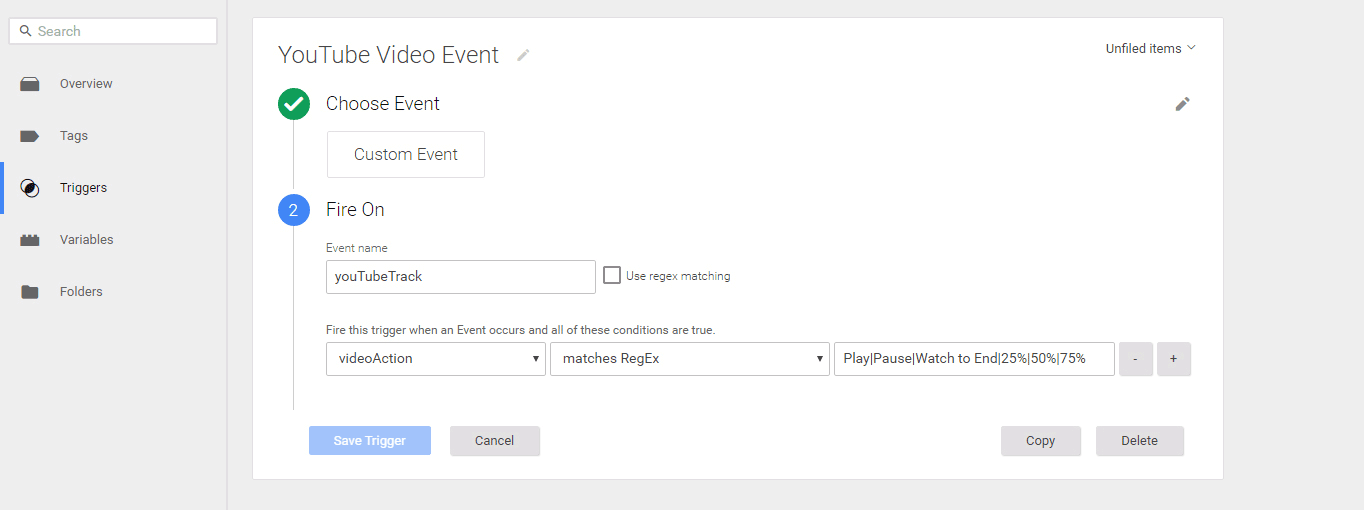The image size is (1364, 510).
Task: Open Overview in sidebar
Action: click(86, 84)
